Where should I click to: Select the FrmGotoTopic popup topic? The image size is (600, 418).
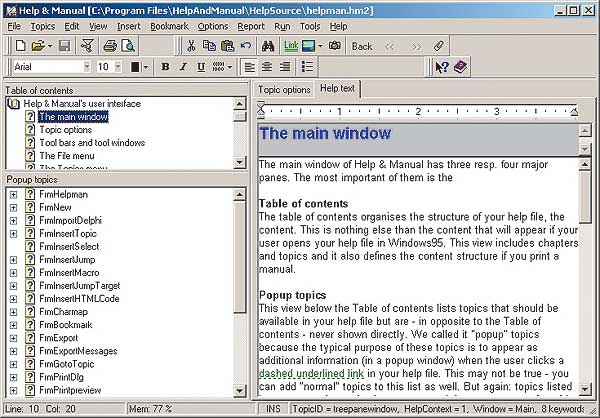point(67,364)
